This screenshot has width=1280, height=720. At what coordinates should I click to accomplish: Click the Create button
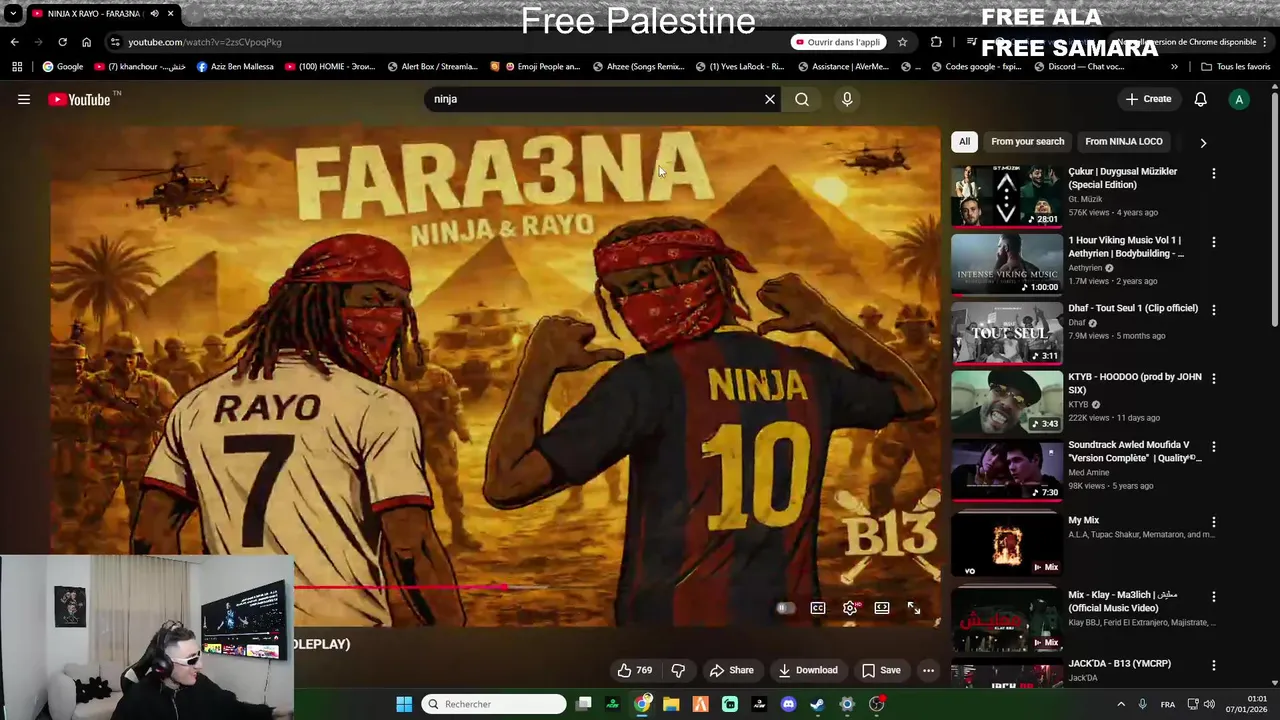click(x=1148, y=99)
